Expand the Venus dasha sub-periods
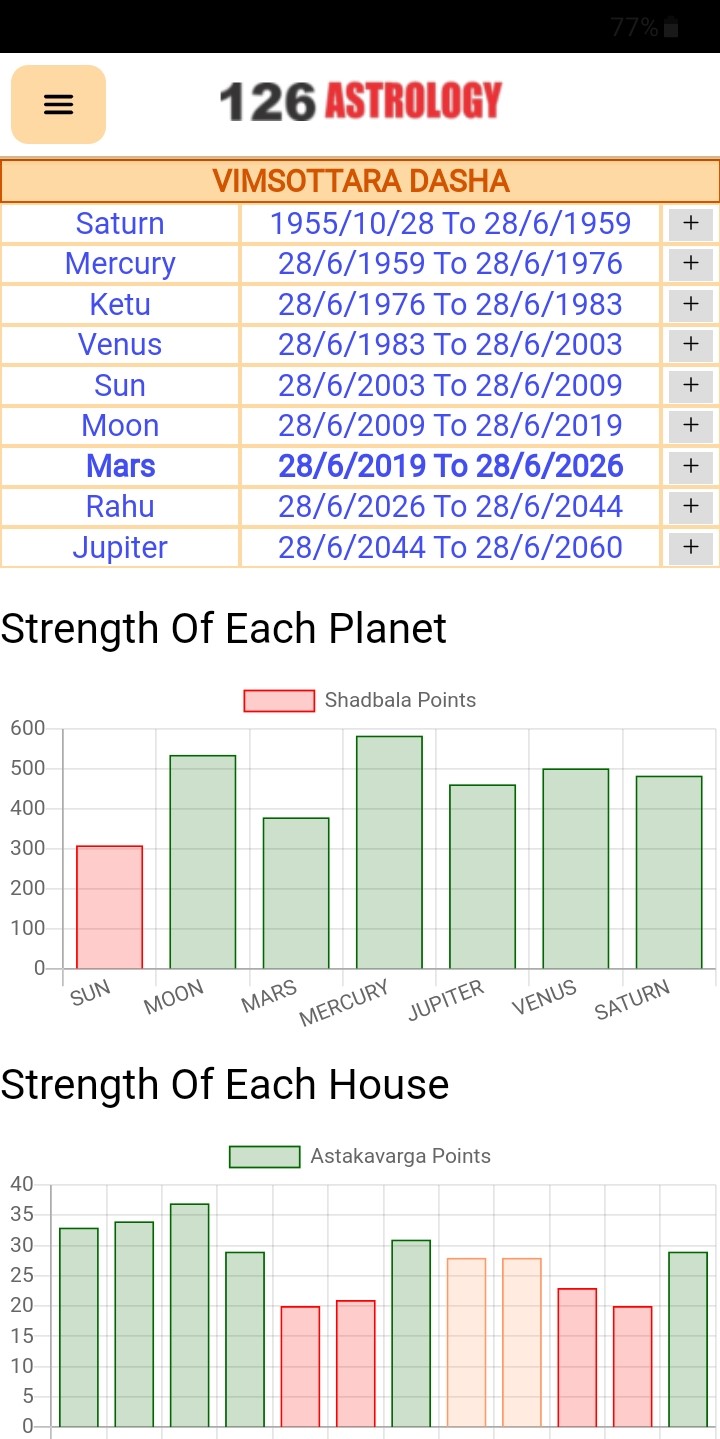 pyautogui.click(x=690, y=345)
